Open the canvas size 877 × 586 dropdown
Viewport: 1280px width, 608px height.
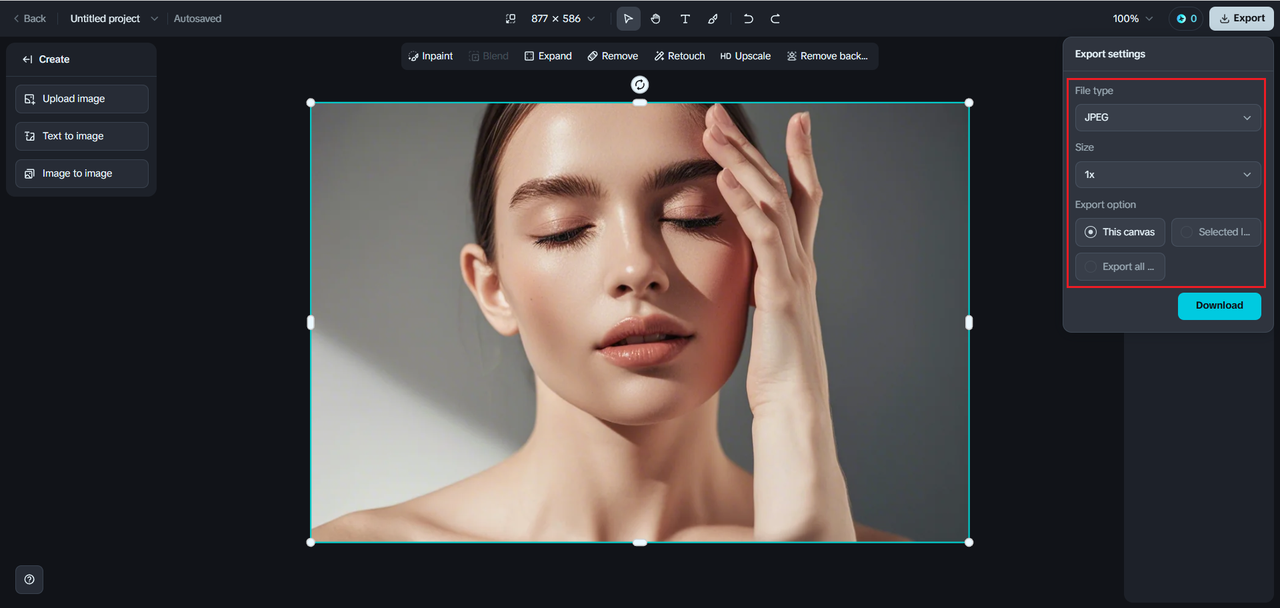563,18
